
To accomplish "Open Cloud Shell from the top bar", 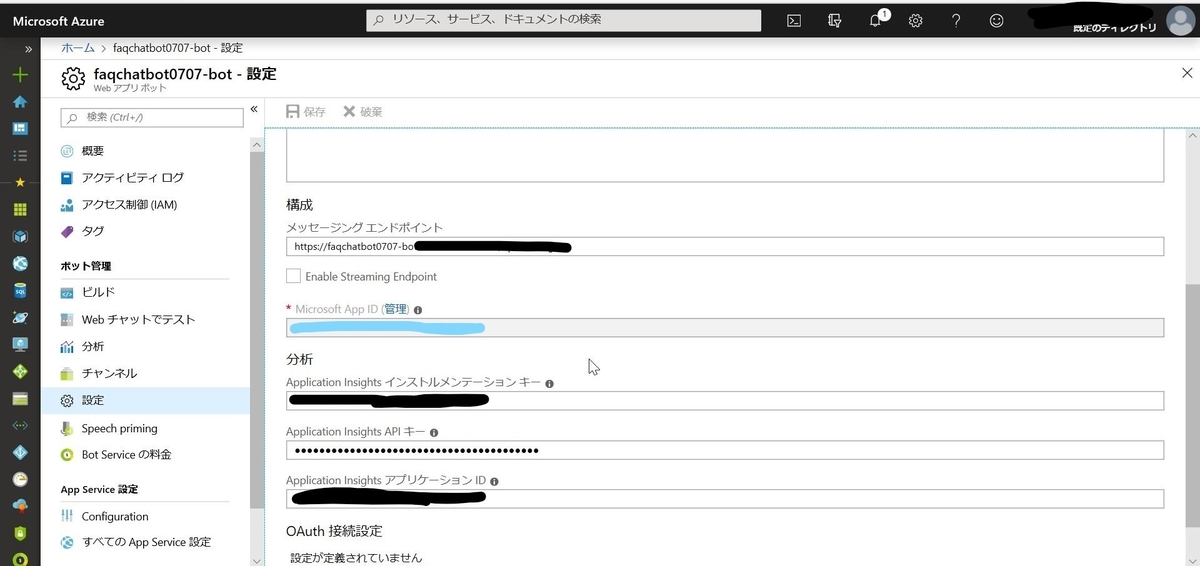I will (x=794, y=20).
